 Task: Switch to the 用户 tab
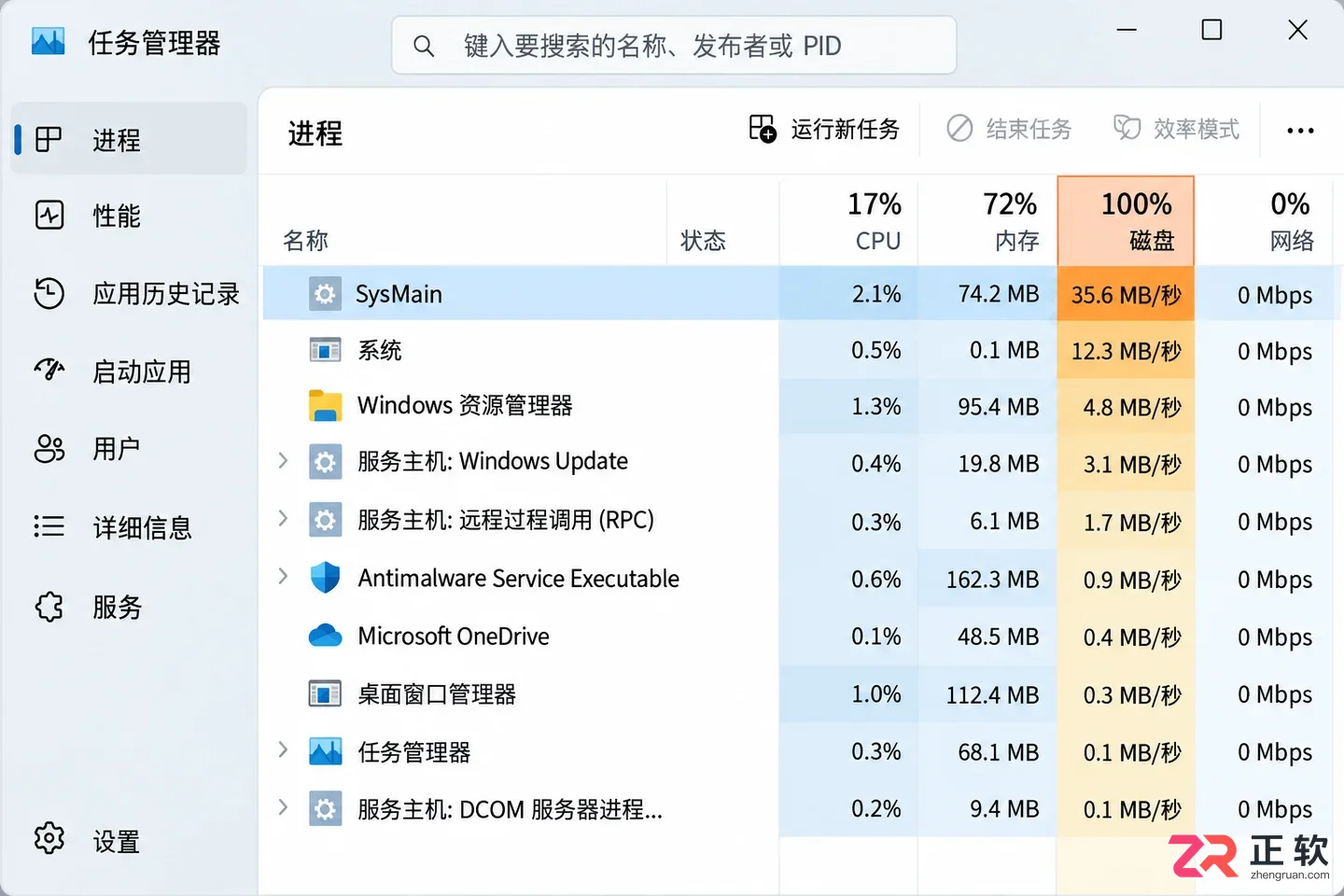tap(129, 449)
